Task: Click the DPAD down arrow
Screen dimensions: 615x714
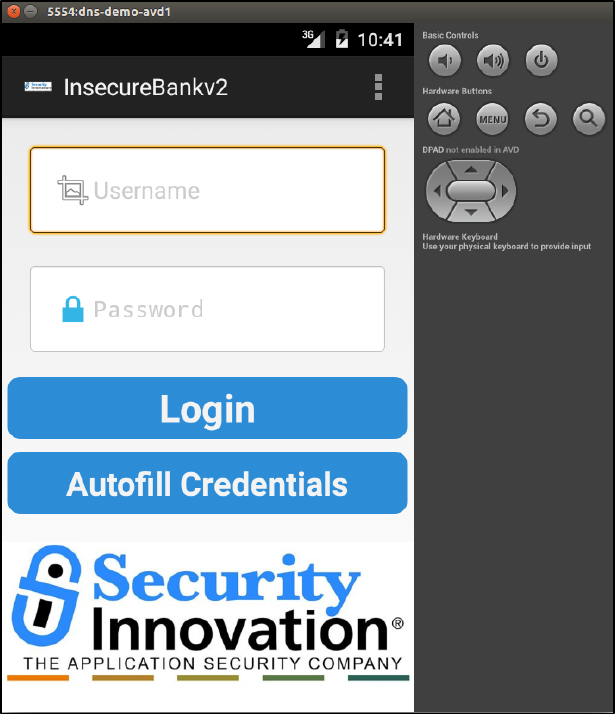Action: (x=471, y=212)
